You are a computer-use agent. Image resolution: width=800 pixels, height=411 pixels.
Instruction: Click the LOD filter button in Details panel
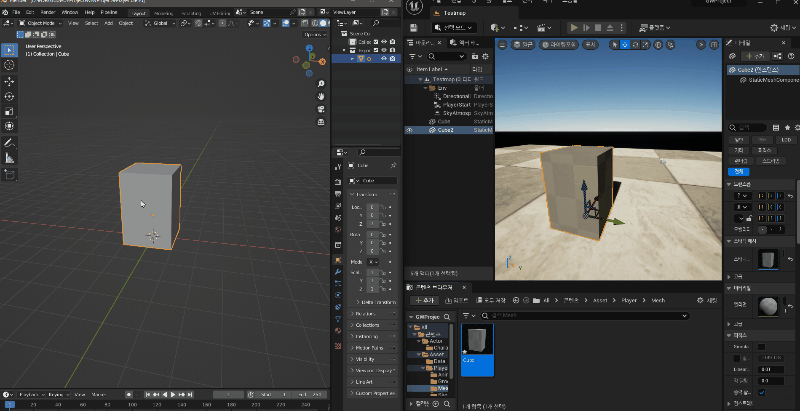(786, 140)
